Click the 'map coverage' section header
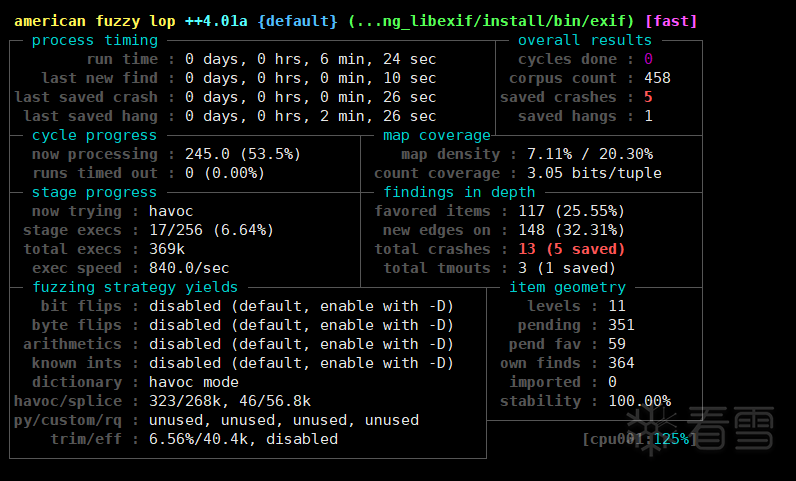796x481 pixels. click(437, 135)
